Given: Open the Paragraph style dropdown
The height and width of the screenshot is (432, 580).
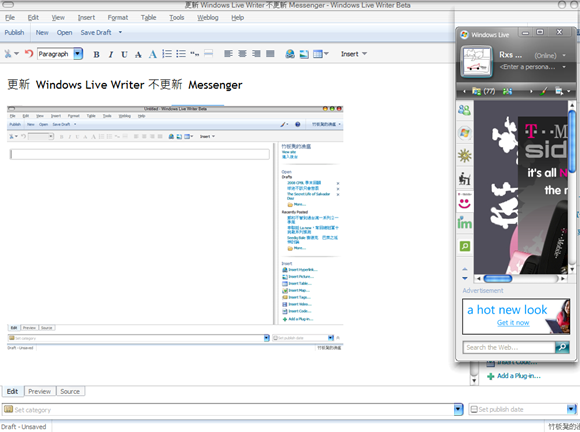Looking at the screenshot, I should click(78, 54).
